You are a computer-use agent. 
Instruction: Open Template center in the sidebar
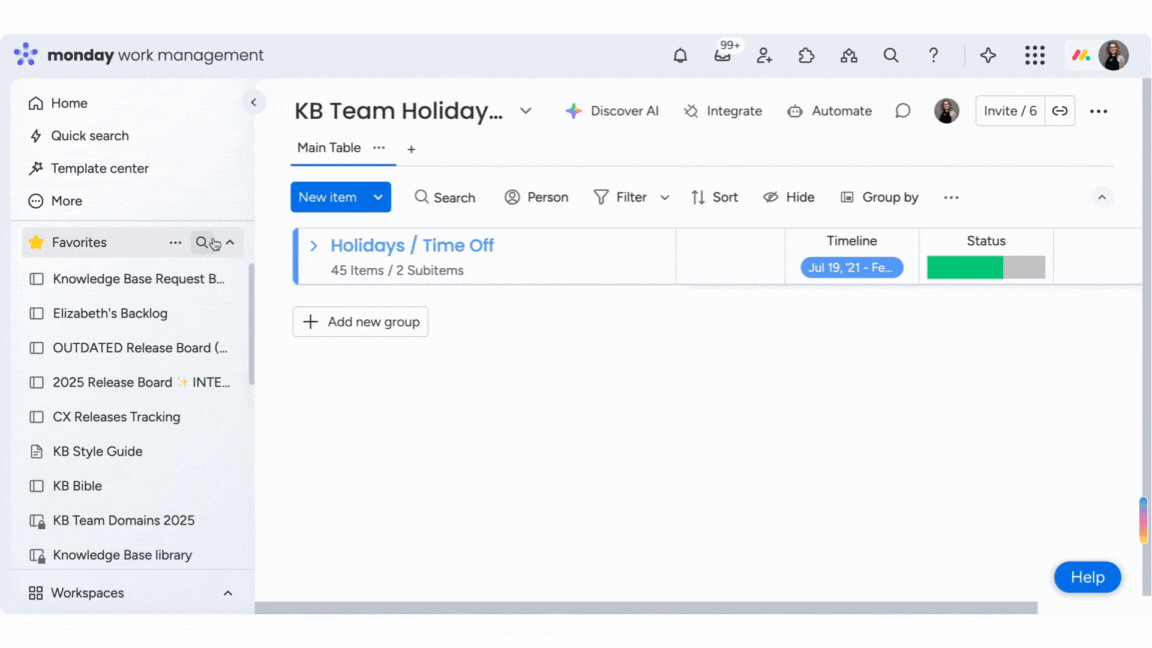click(100, 168)
